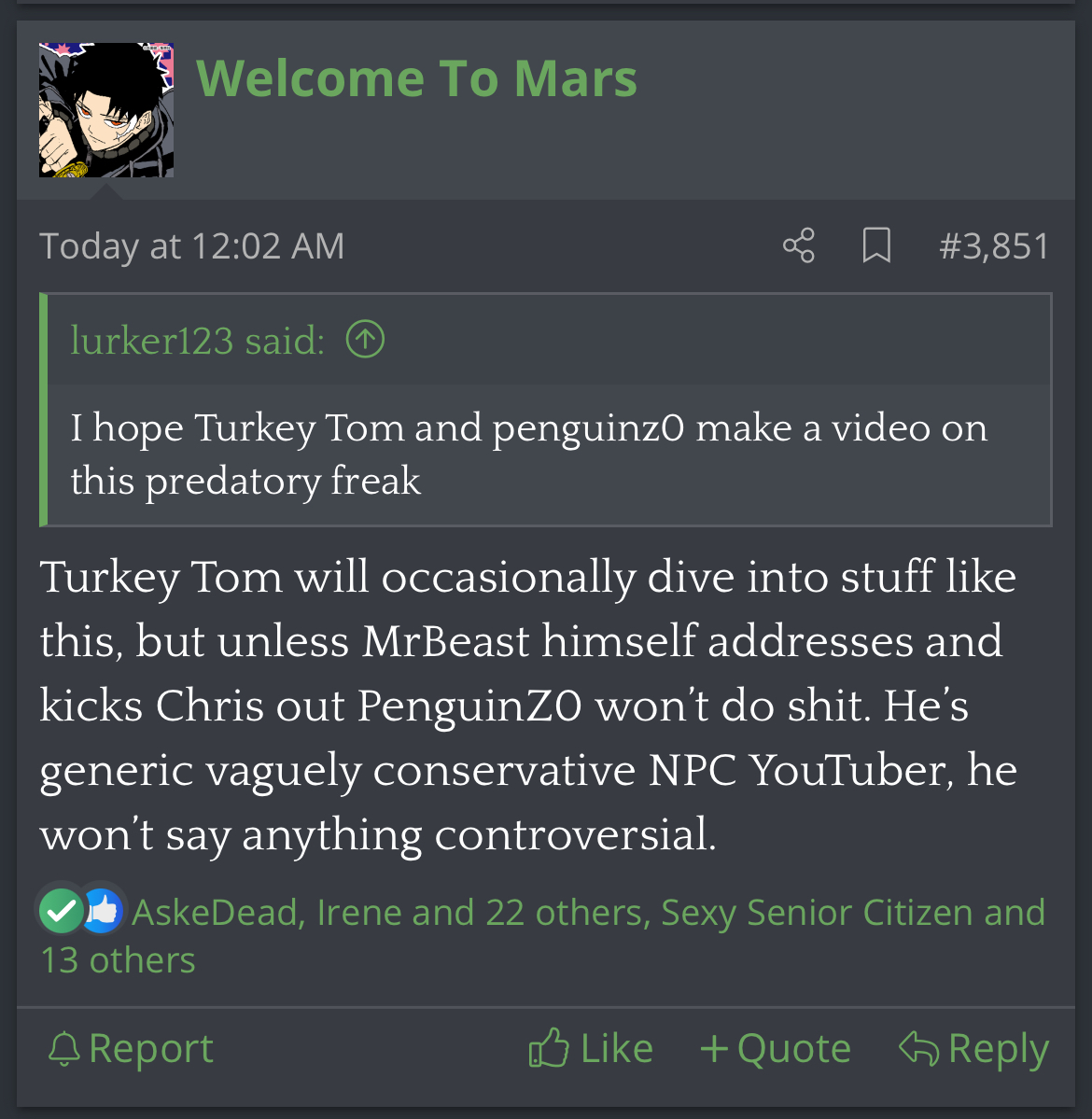Like the post

click(x=591, y=1049)
